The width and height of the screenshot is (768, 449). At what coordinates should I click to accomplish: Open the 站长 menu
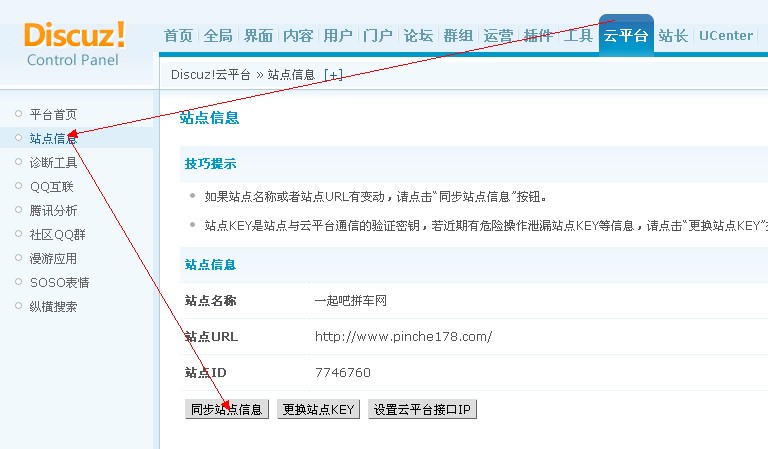click(673, 36)
